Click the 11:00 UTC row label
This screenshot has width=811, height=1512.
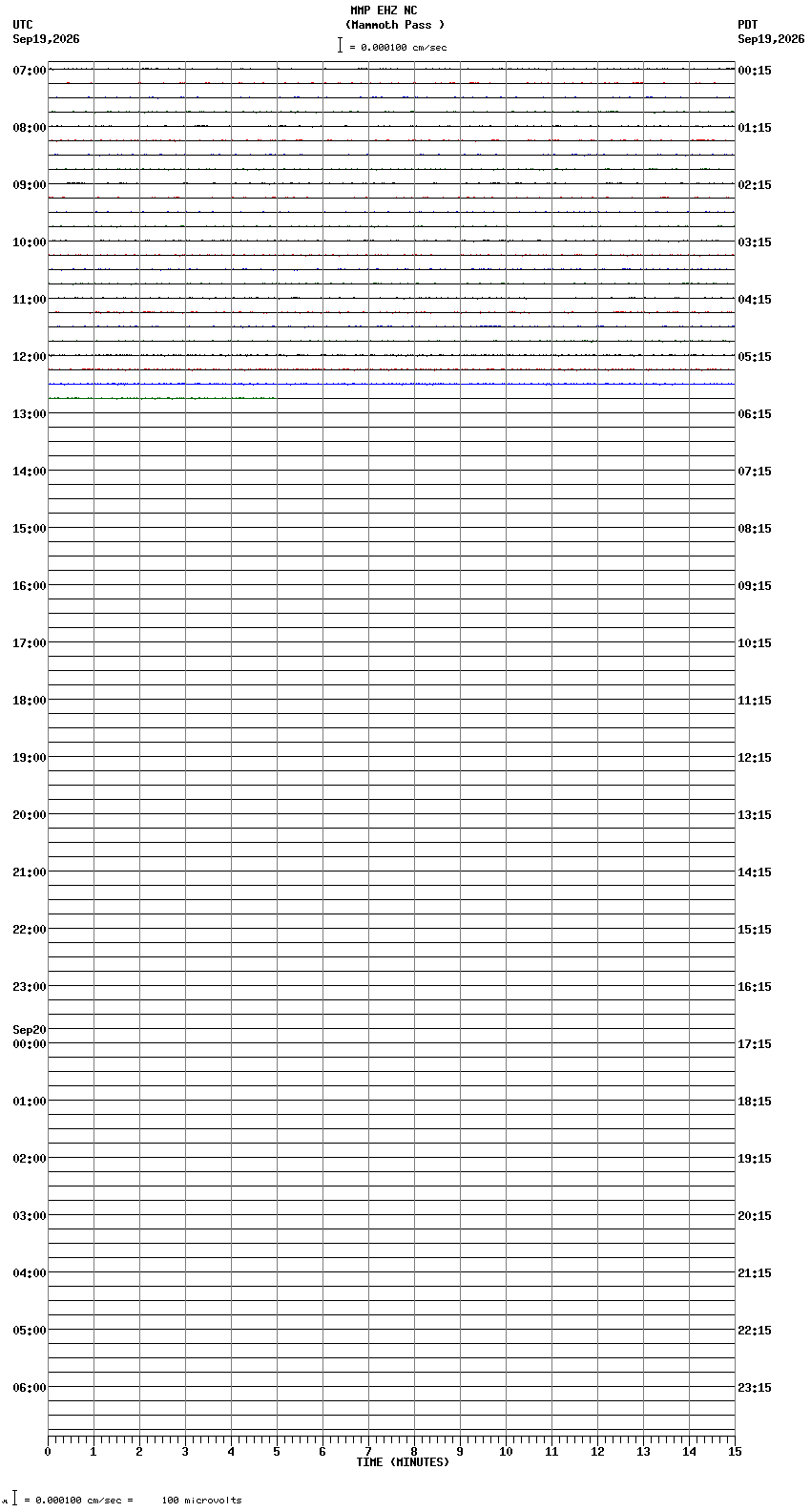[x=30, y=300]
